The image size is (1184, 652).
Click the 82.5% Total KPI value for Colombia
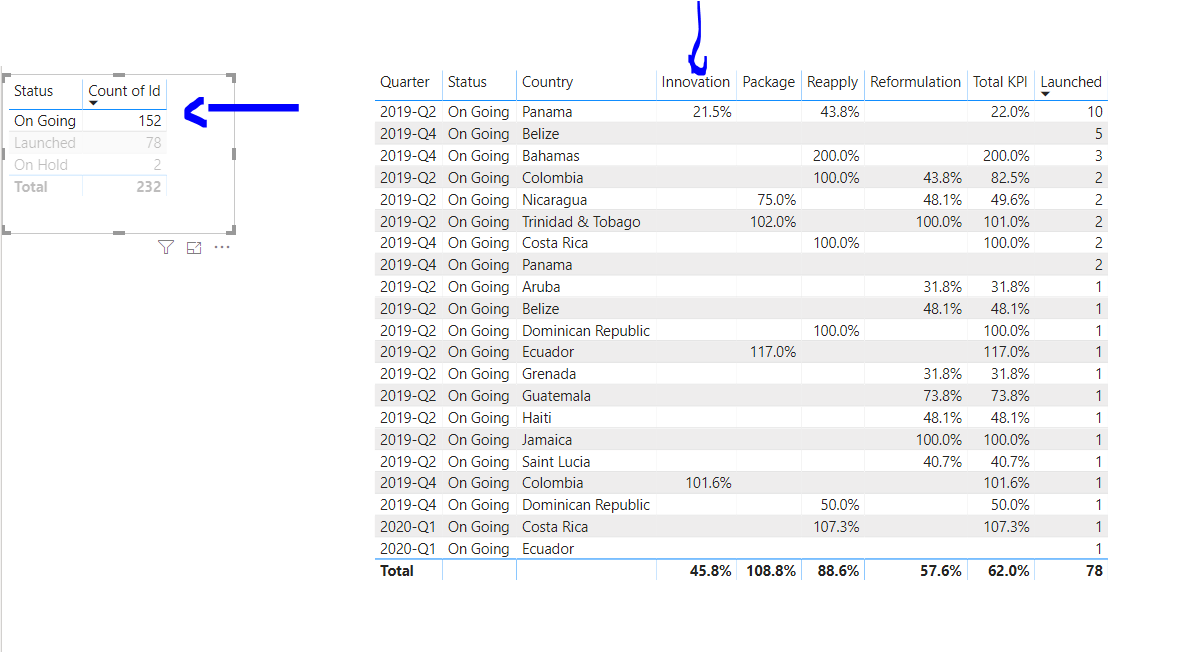click(1010, 178)
